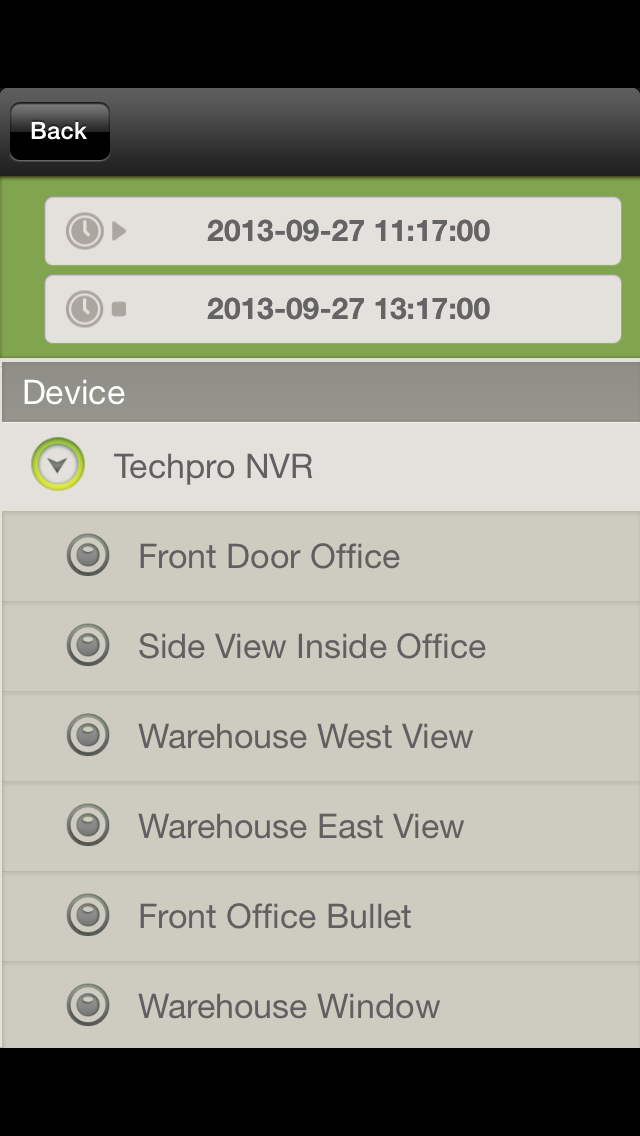Click the Device section header
640x1136 pixels.
click(320, 392)
